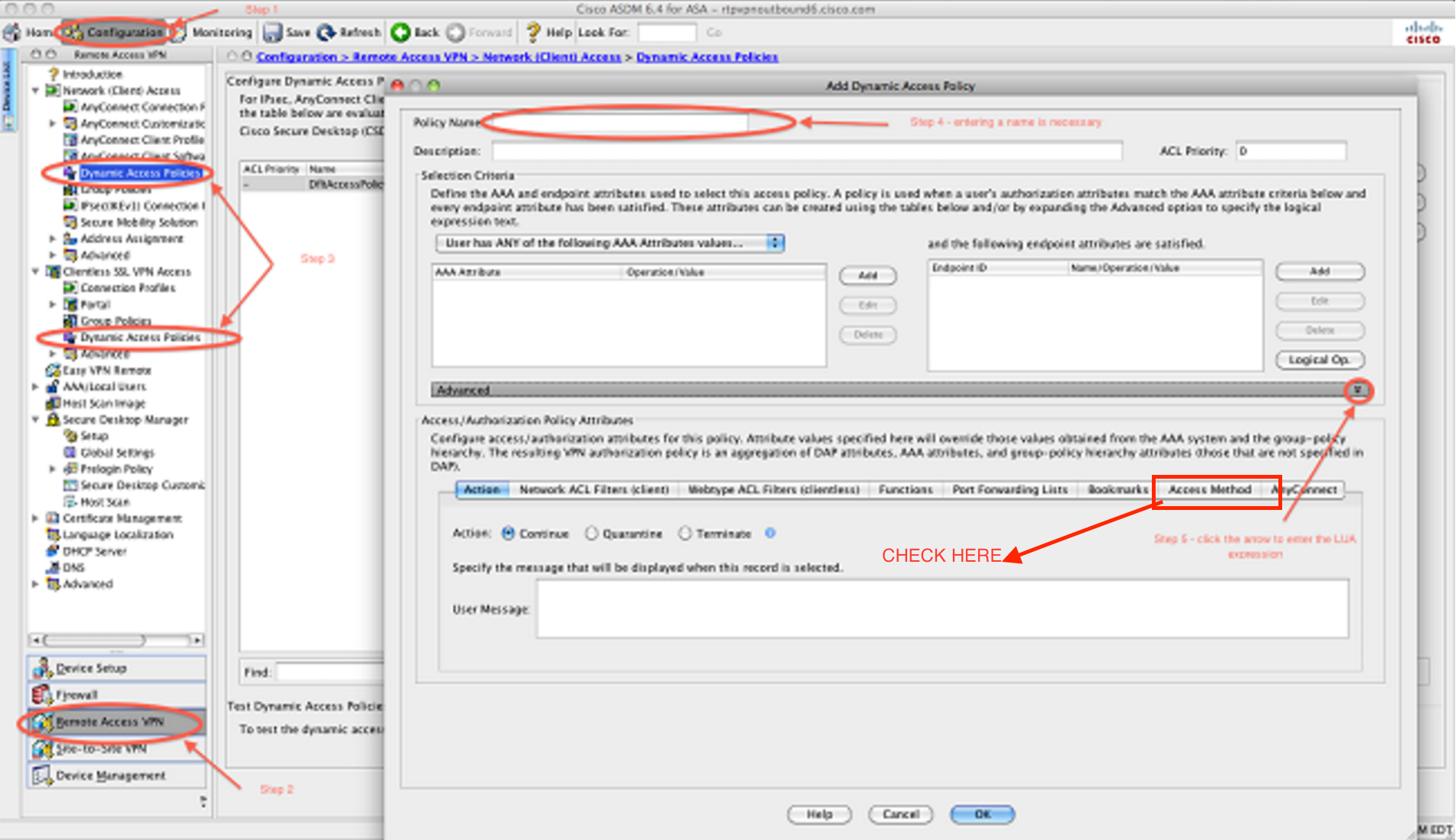Select Easy VPN Remote item
Viewport: 1456px width, 840px height.
click(107, 370)
